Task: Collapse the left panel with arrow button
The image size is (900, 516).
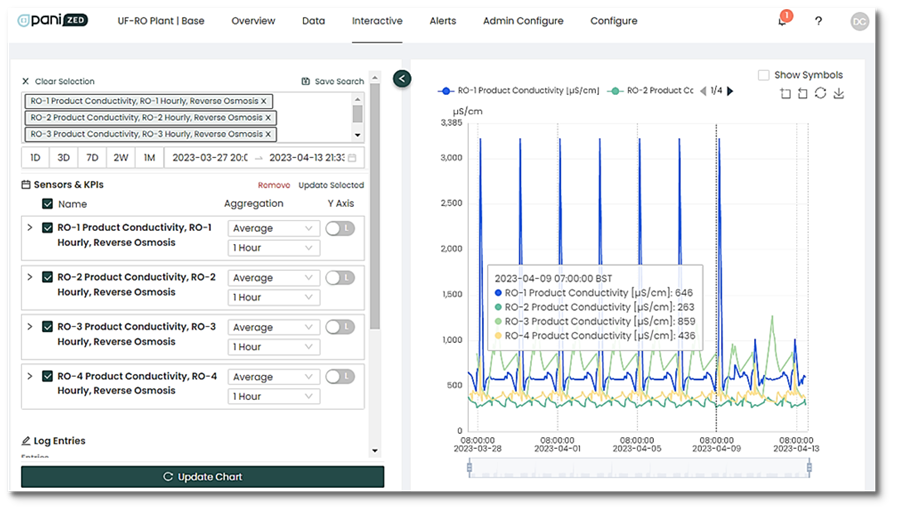Action: 402,78
